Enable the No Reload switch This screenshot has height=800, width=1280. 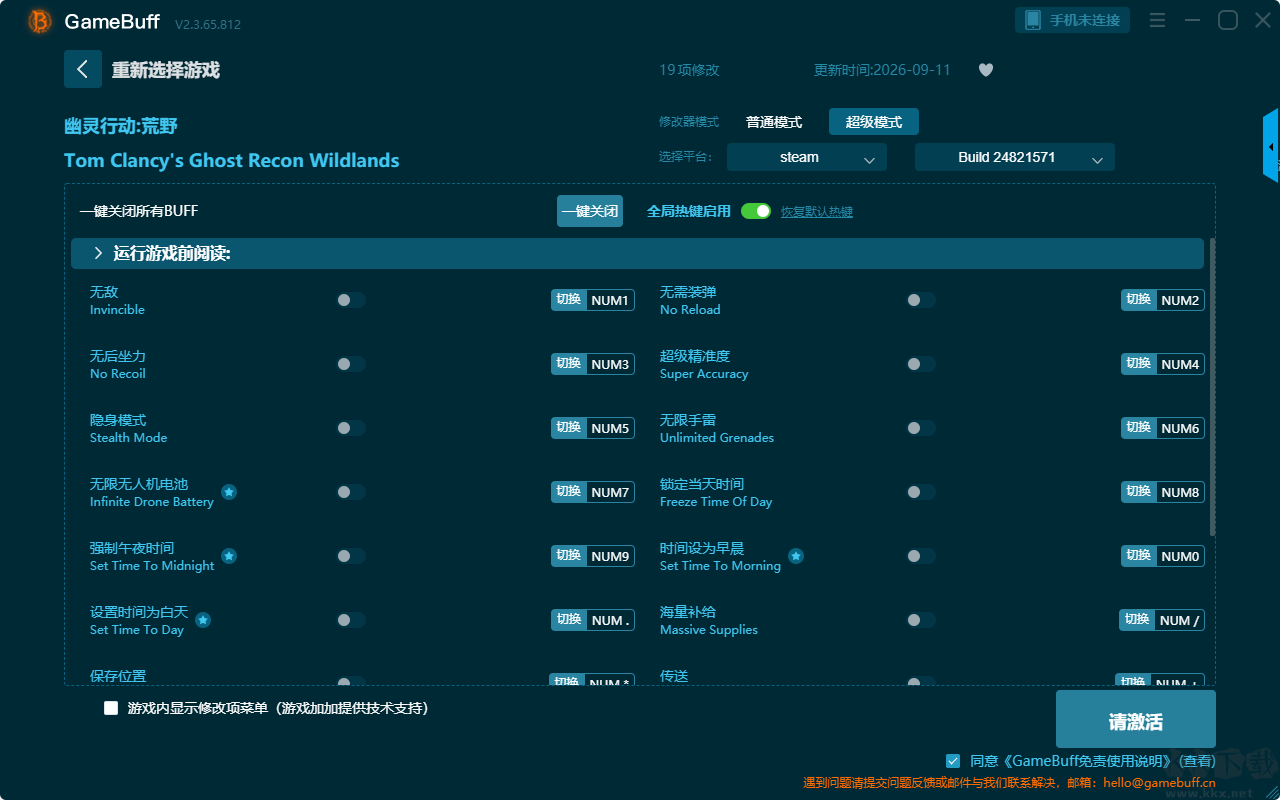[921, 300]
